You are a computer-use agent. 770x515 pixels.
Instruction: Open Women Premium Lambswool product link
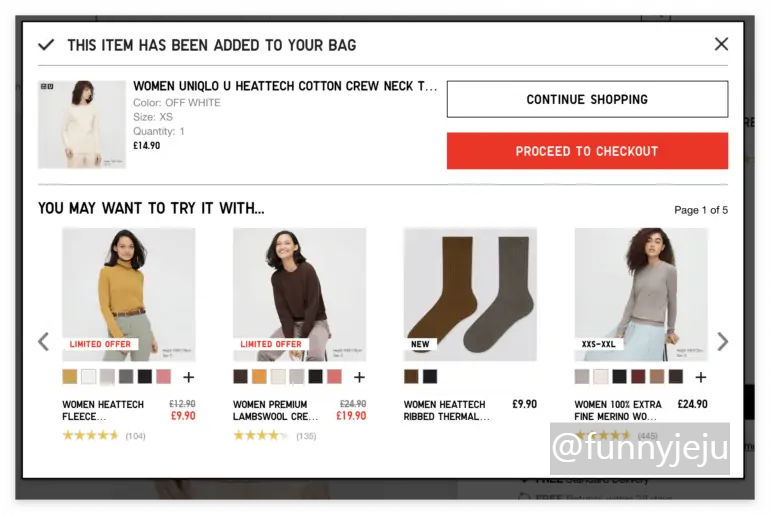(x=275, y=410)
